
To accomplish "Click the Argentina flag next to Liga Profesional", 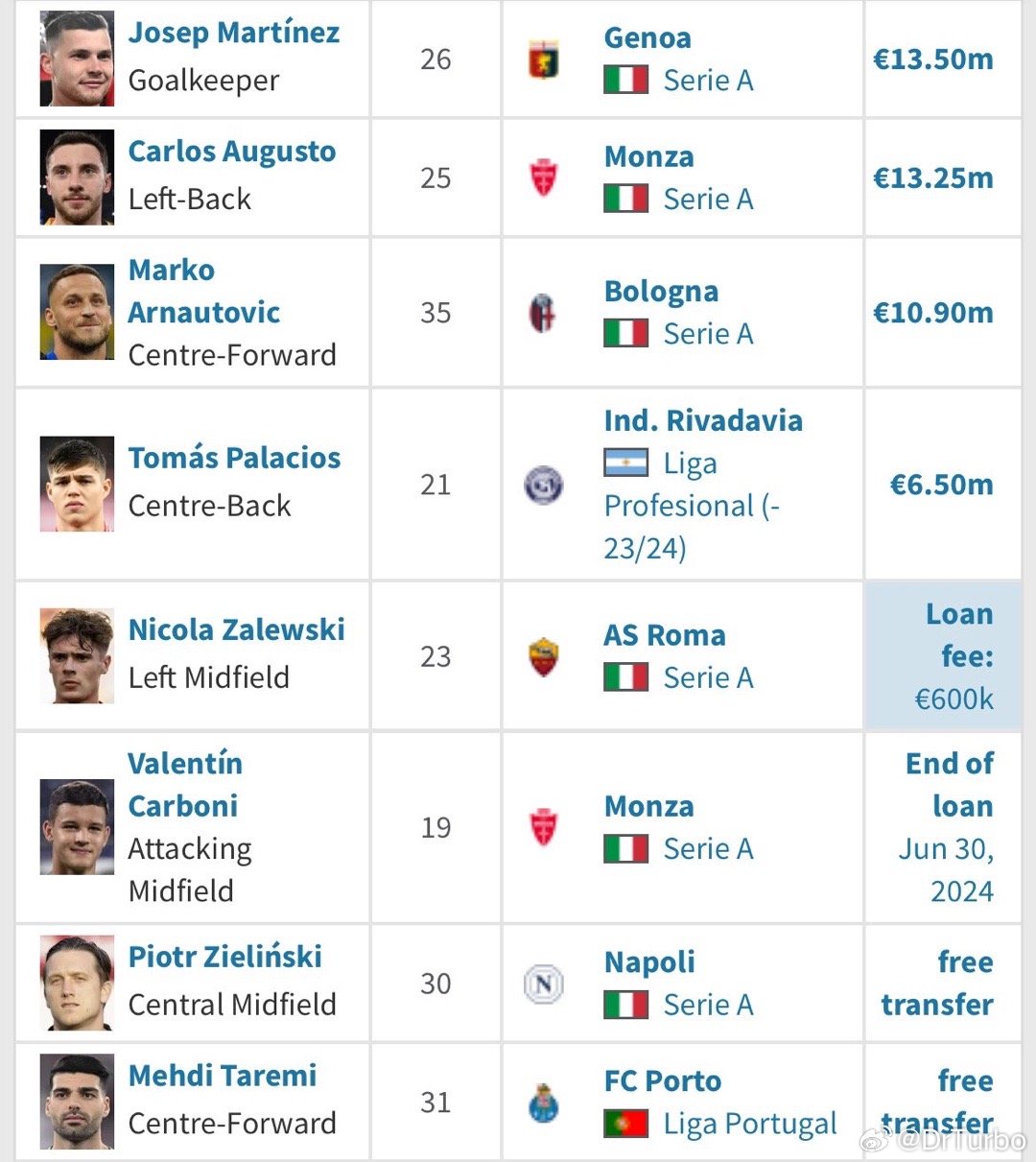I will coord(625,463).
